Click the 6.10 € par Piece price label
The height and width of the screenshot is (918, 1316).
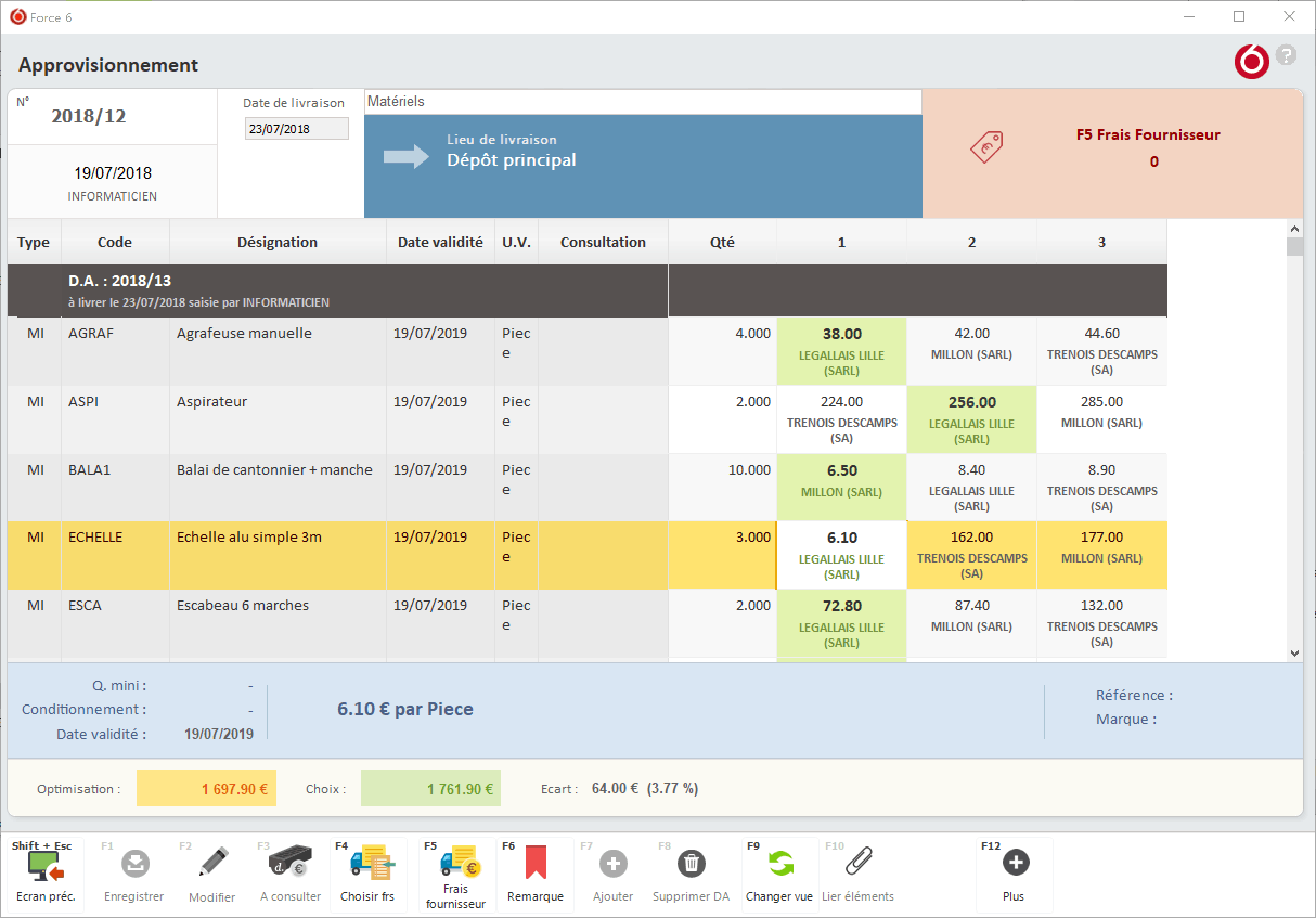405,709
